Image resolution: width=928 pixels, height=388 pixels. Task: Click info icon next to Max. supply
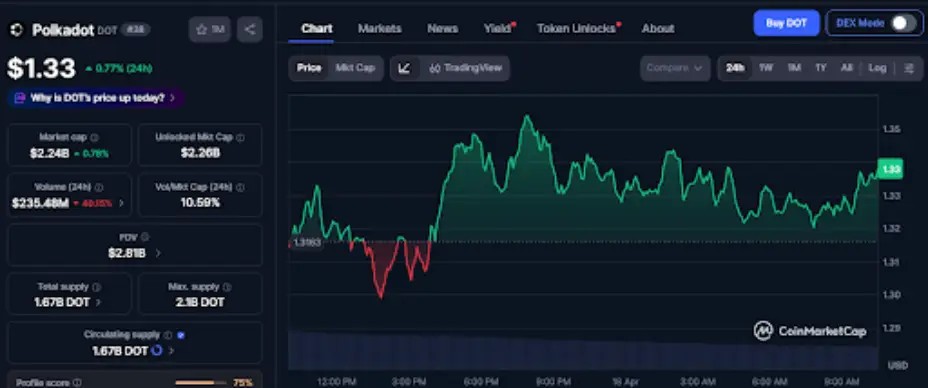tap(227, 287)
